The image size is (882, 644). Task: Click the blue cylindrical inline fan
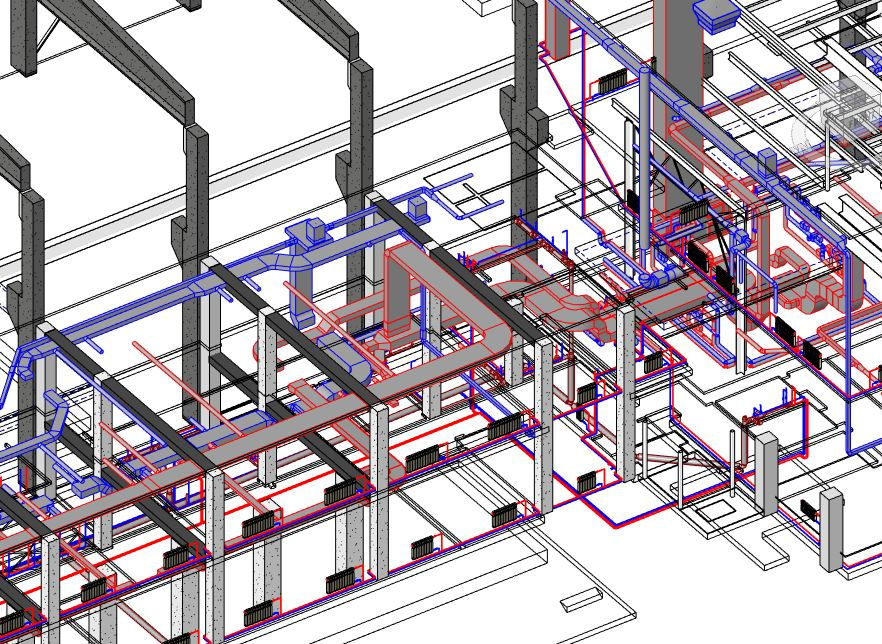[657, 278]
